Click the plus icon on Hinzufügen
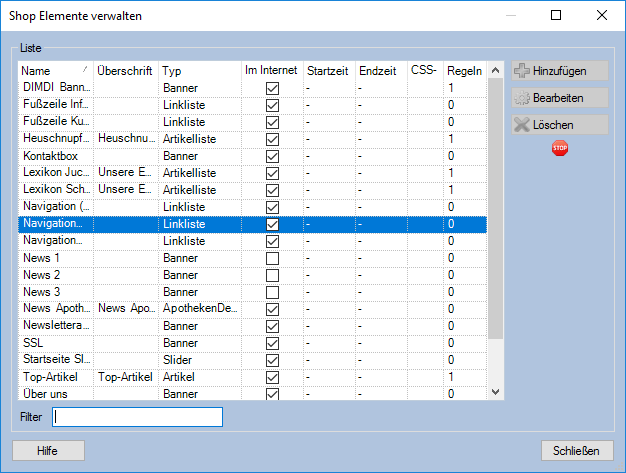 (x=522, y=71)
